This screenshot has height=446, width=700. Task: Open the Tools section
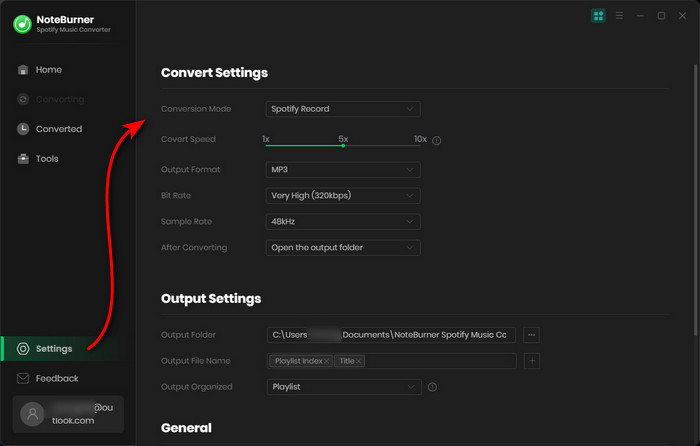[x=47, y=158]
